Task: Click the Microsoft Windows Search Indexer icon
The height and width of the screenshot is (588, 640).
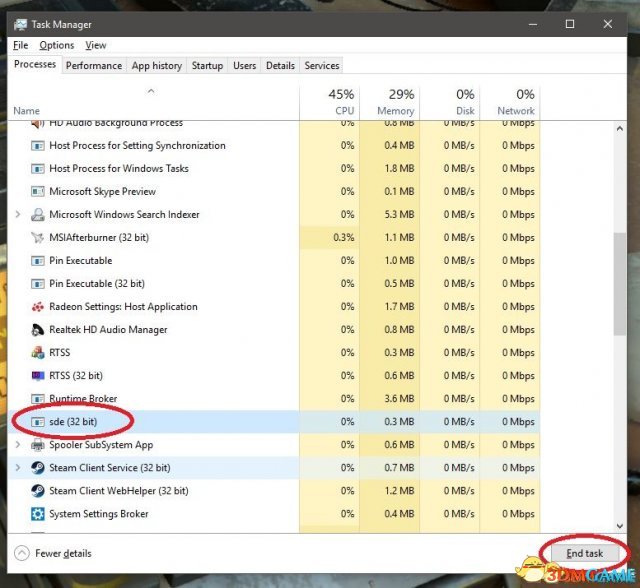Action: pyautogui.click(x=38, y=215)
